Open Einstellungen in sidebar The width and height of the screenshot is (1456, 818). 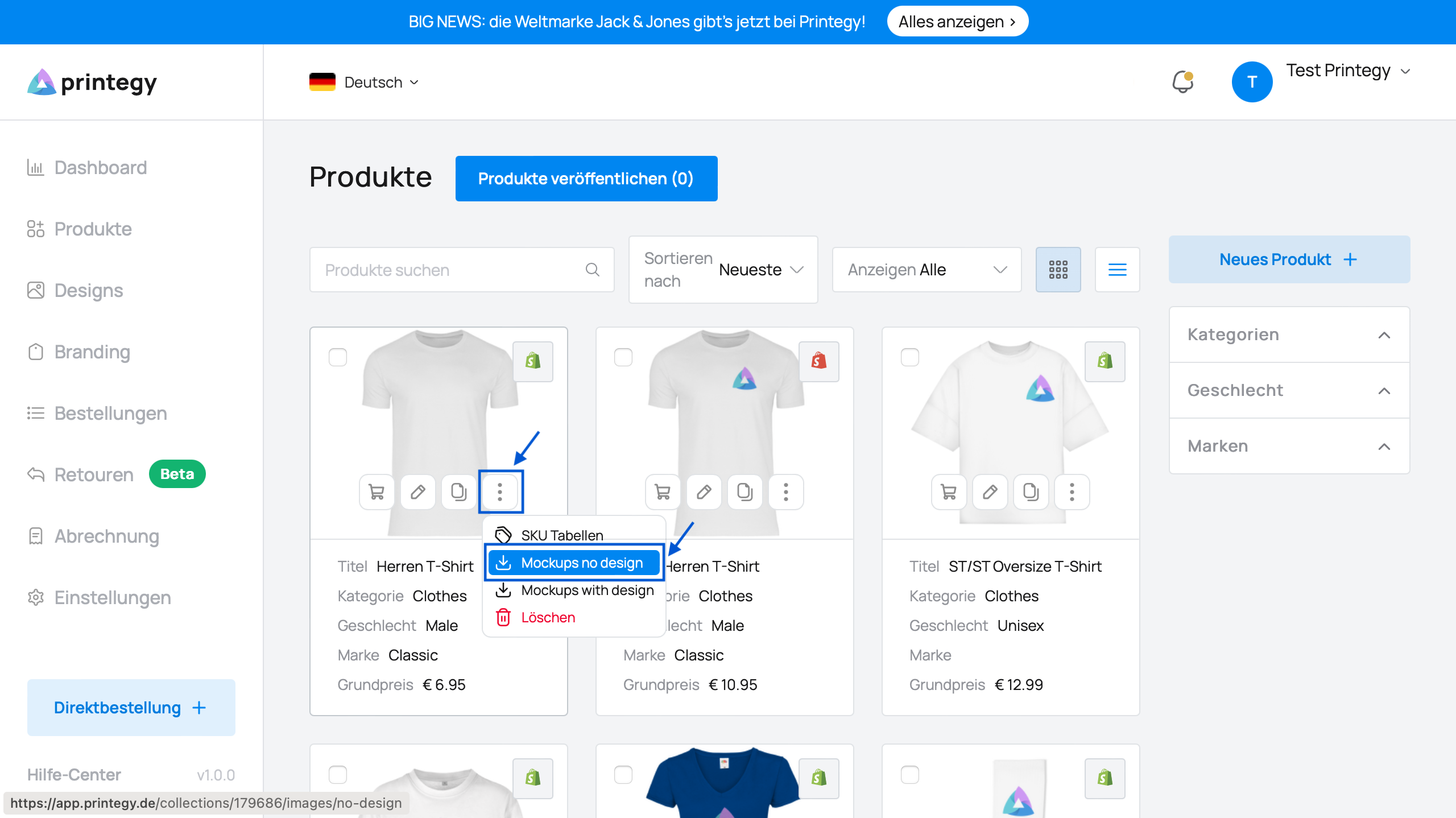pos(100,598)
